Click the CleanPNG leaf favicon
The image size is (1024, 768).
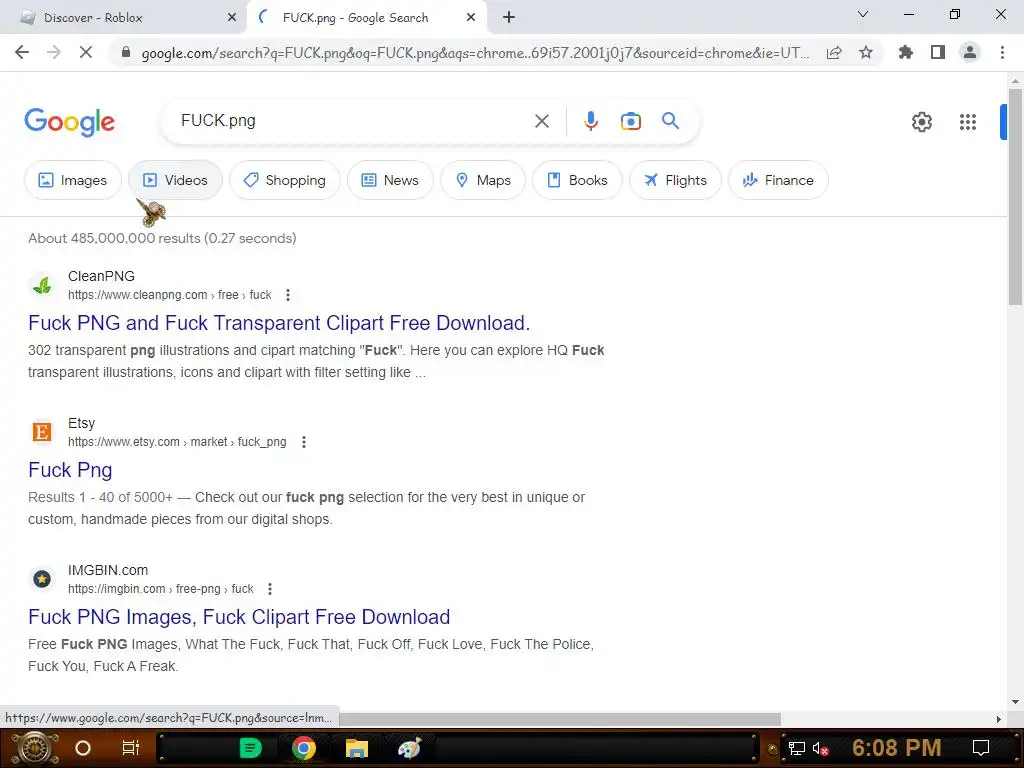coord(42,285)
